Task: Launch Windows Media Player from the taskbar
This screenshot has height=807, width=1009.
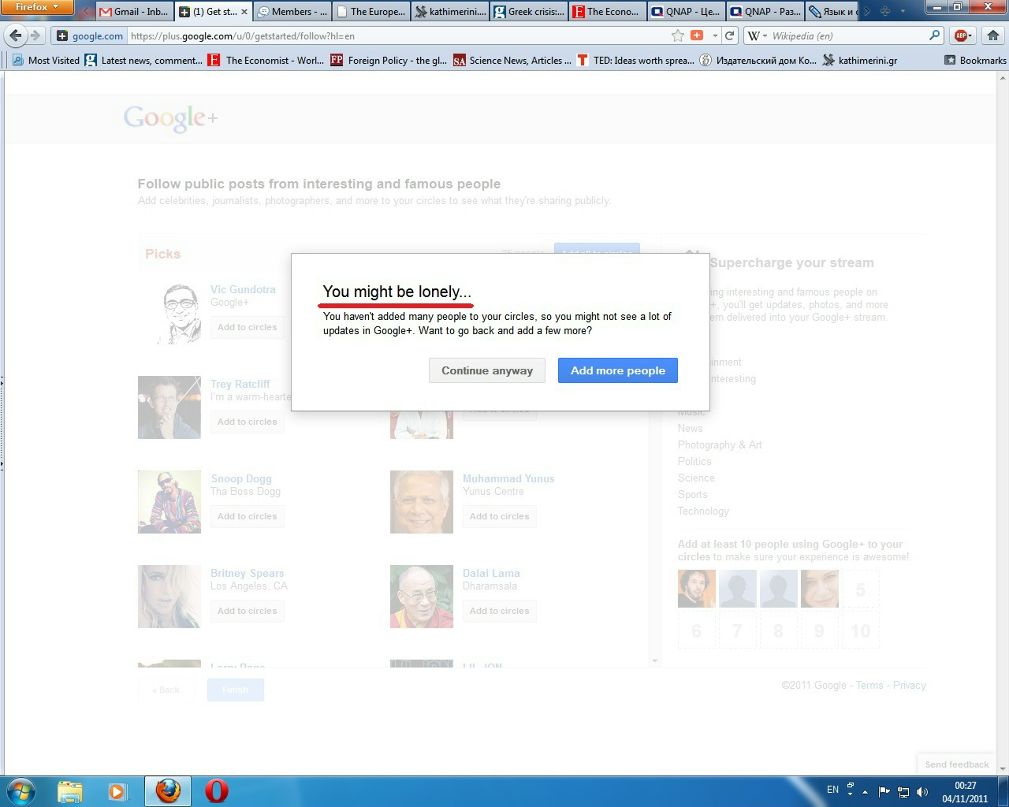Action: [x=117, y=791]
